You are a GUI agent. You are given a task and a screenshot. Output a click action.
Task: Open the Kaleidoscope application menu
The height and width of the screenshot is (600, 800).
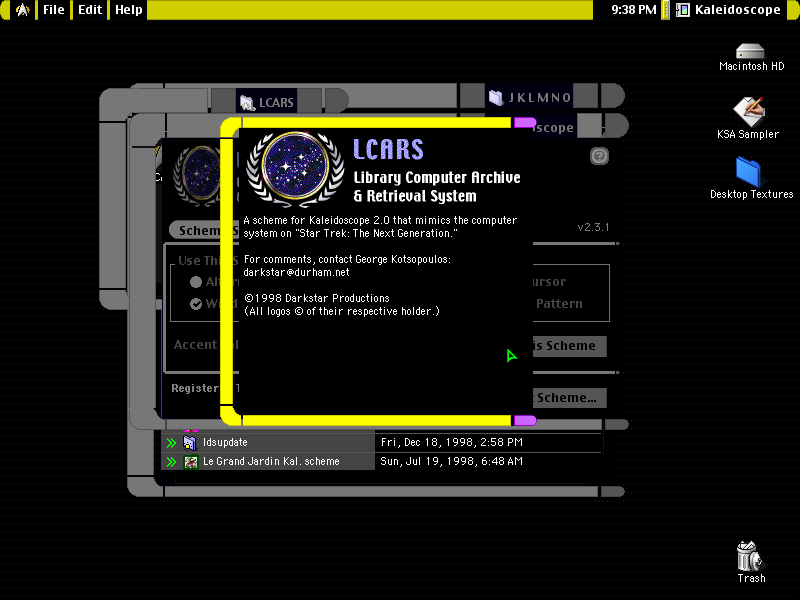pos(729,10)
